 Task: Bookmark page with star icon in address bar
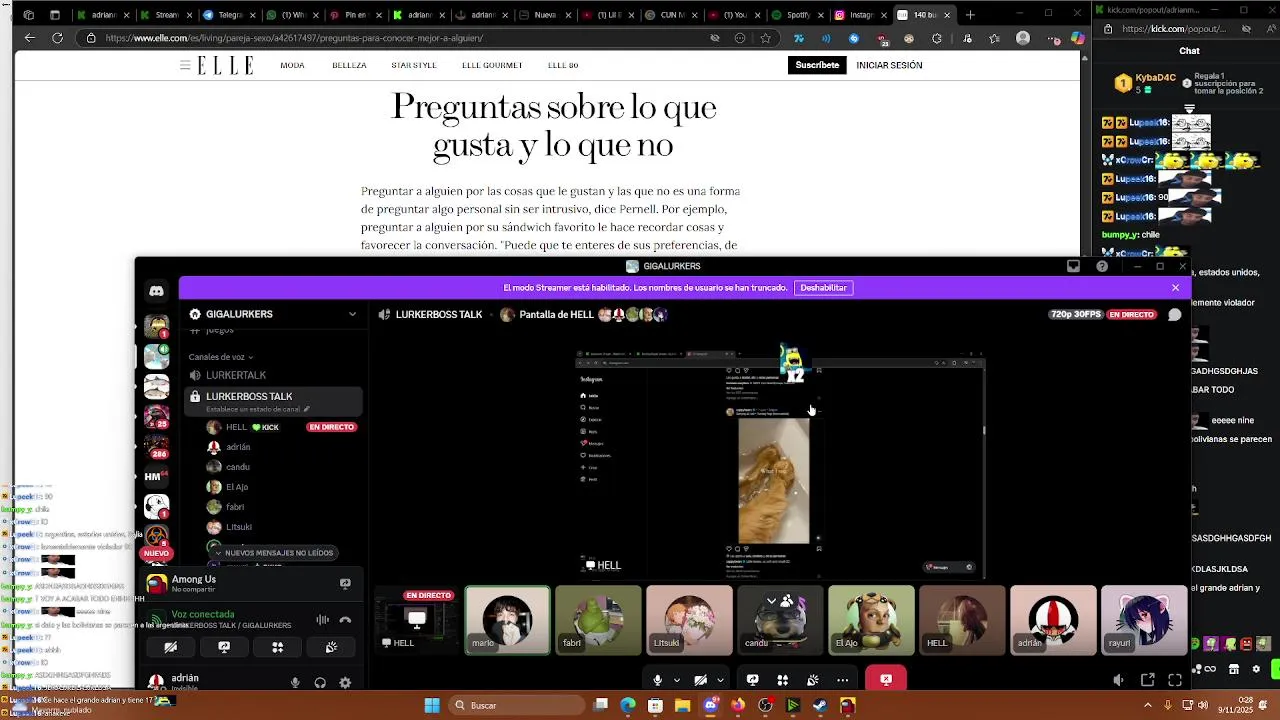(765, 38)
